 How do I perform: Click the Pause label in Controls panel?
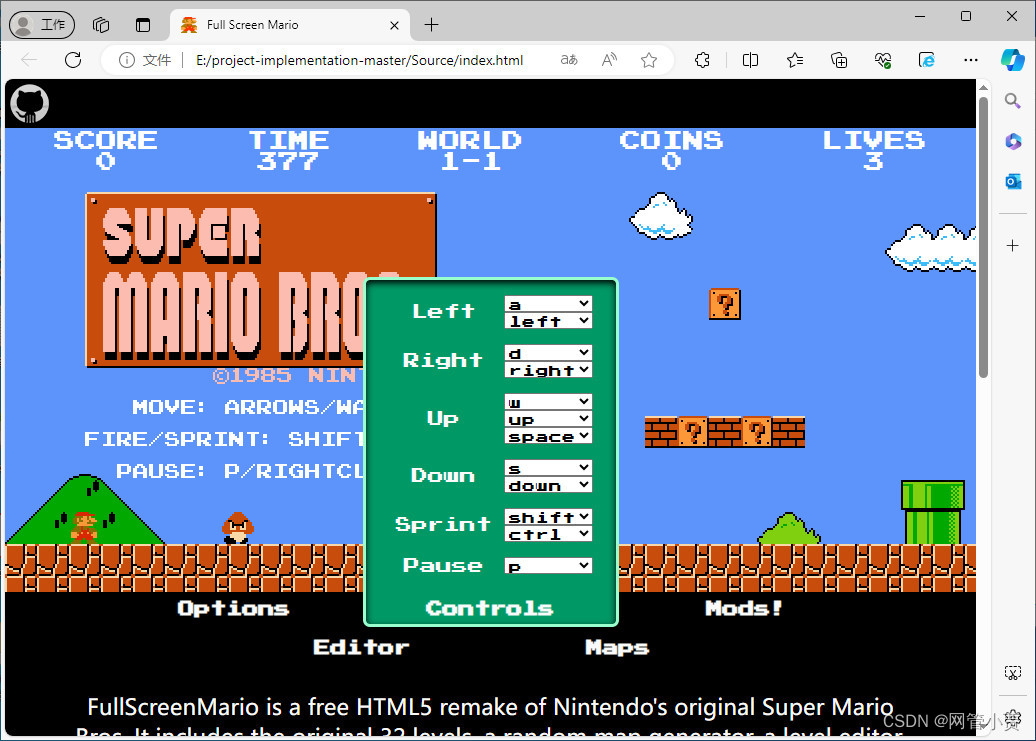click(442, 565)
